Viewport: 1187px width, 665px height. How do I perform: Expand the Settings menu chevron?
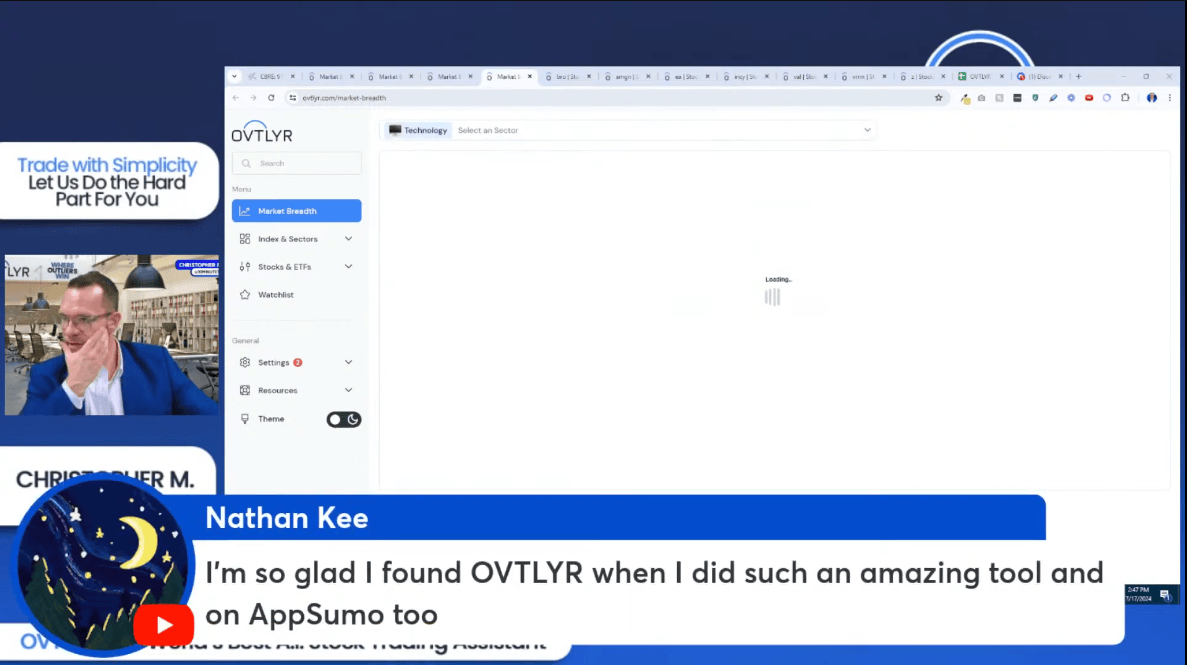348,363
